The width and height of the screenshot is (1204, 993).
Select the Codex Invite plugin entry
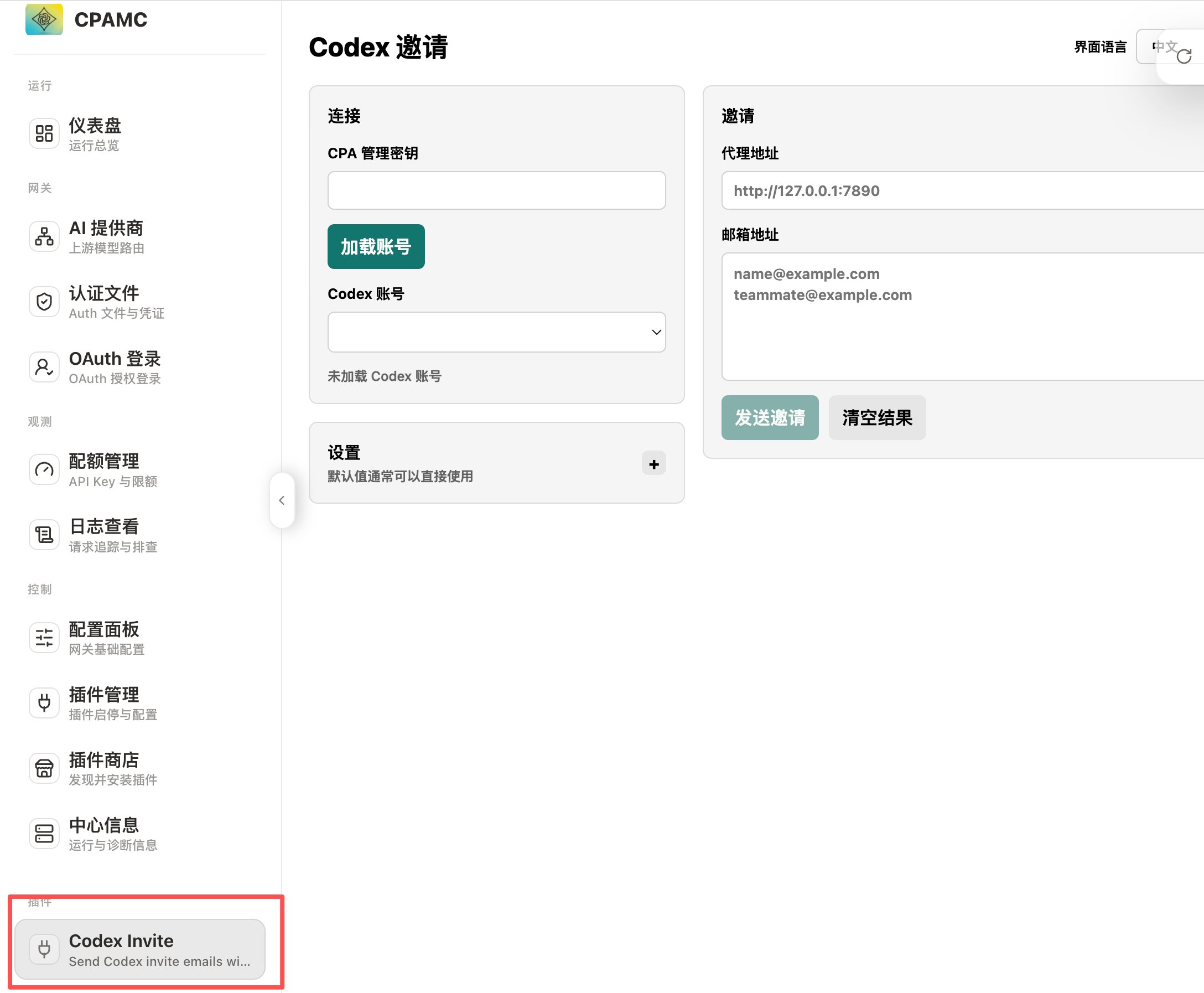coord(139,949)
